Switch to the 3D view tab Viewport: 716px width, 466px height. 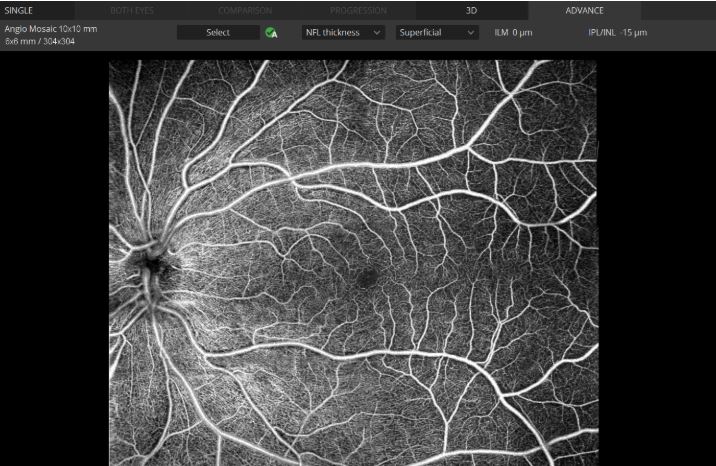pyautogui.click(x=472, y=10)
